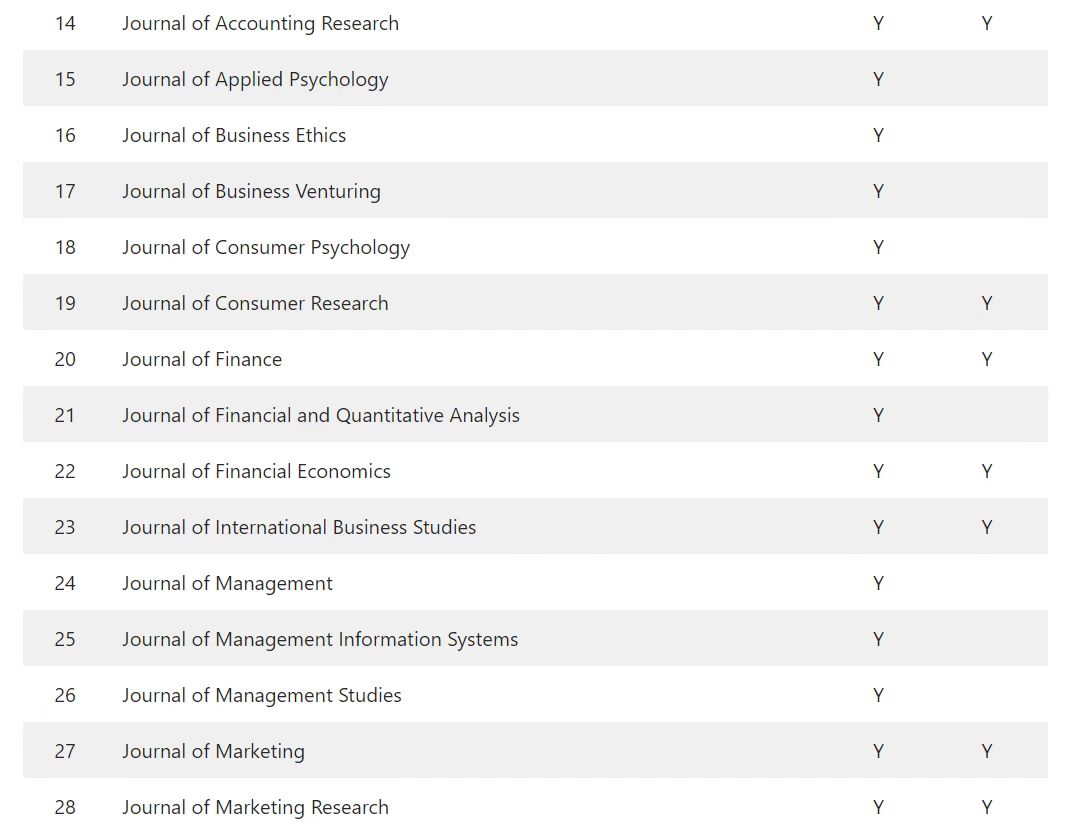The height and width of the screenshot is (826, 1073).
Task: Click row number 21 cell
Action: pyautogui.click(x=65, y=415)
